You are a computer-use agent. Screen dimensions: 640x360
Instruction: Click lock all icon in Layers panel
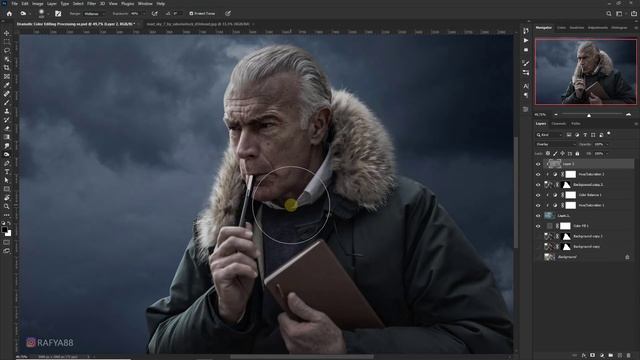[577, 153]
